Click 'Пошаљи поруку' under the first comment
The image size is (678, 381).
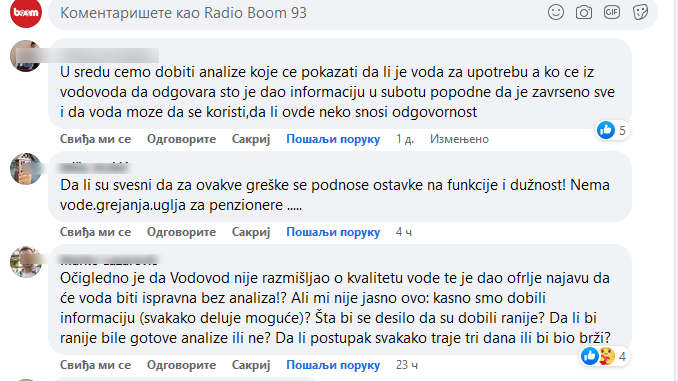point(333,139)
